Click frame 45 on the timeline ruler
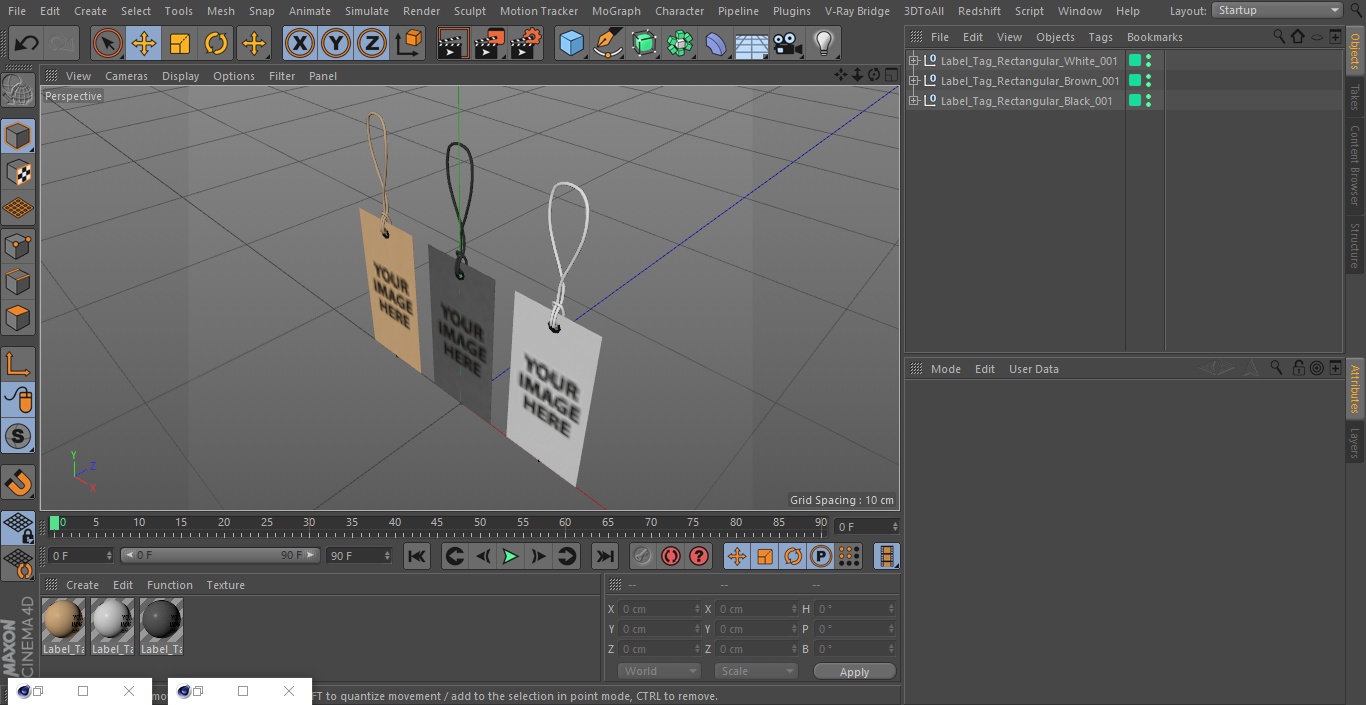 click(438, 523)
